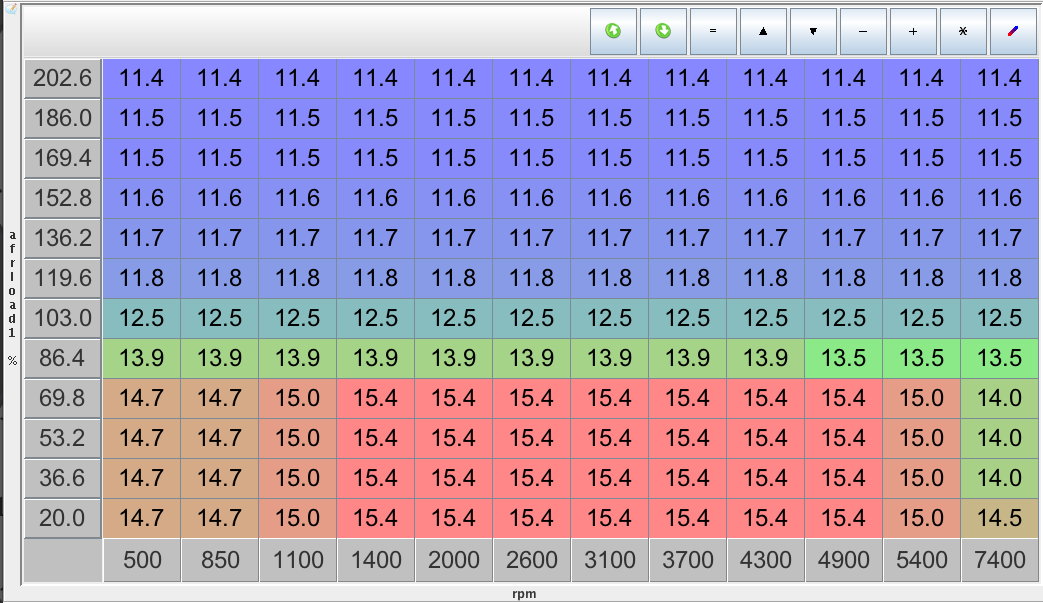
Task: Select 14.7 cell at 850 rpm, 53.2 load
Action: click(220, 438)
